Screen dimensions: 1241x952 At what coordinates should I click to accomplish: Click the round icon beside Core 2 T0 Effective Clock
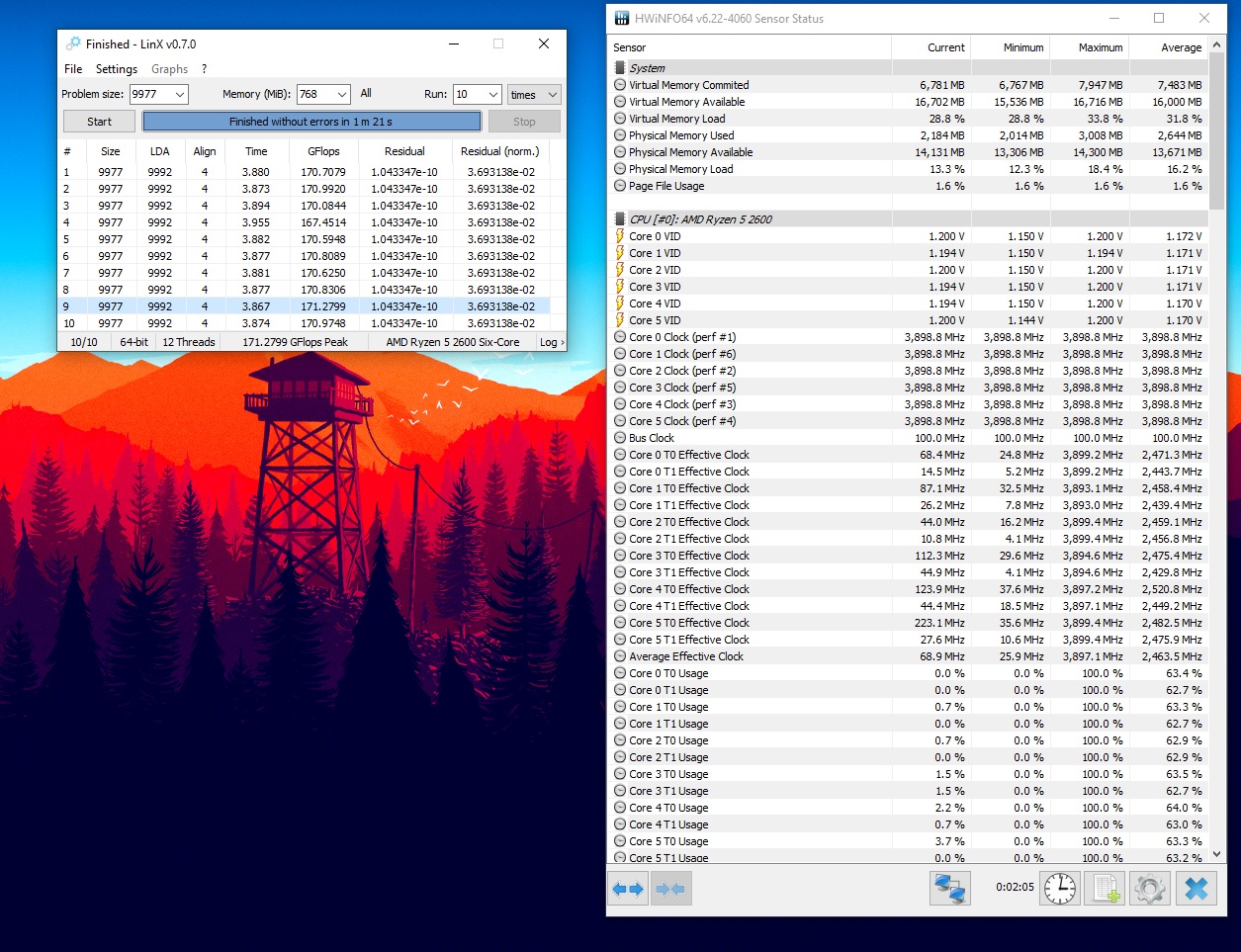(x=620, y=522)
